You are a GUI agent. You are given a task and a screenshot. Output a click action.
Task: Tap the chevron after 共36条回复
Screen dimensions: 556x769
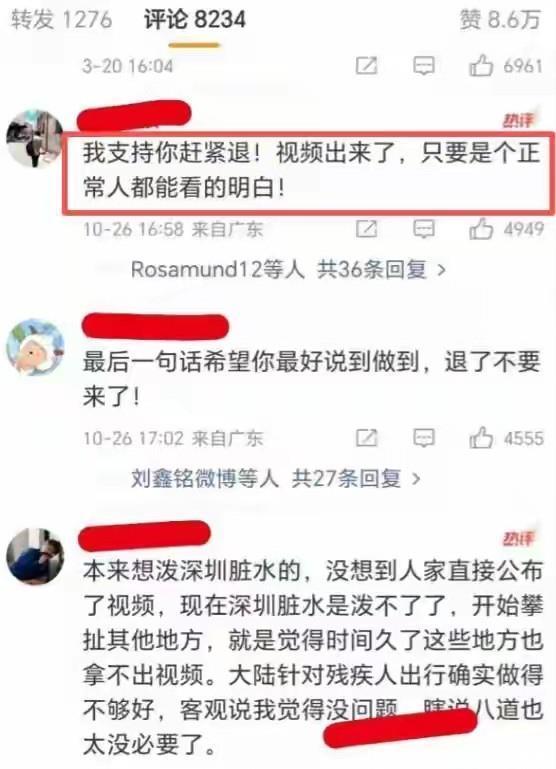coord(441,270)
